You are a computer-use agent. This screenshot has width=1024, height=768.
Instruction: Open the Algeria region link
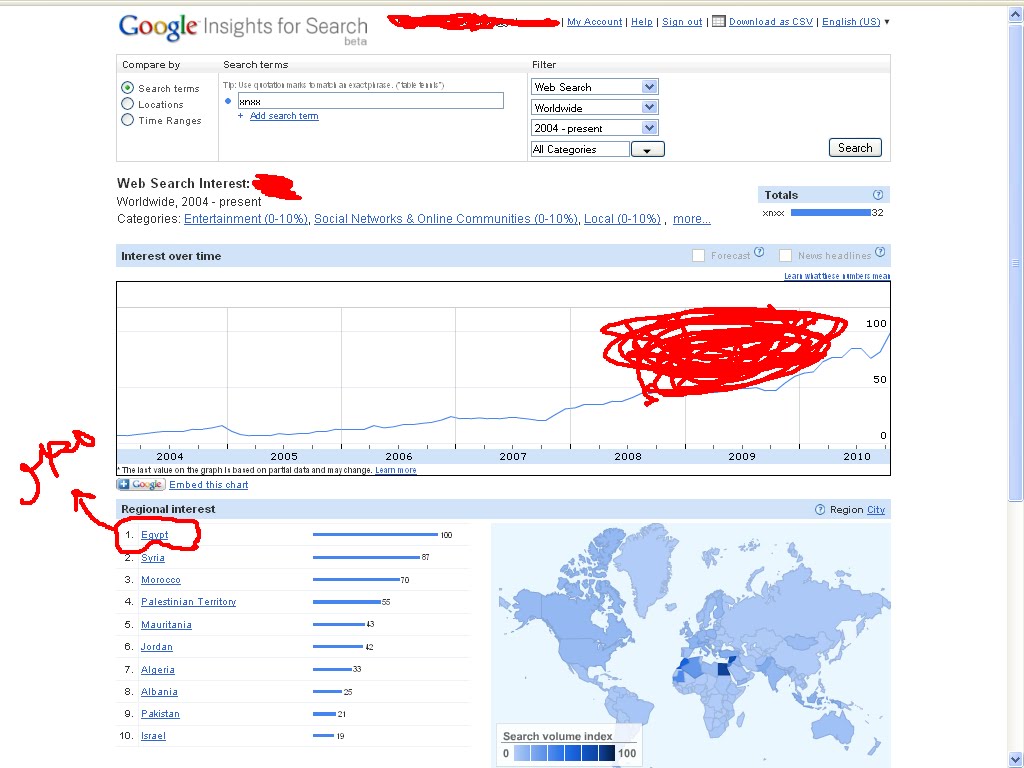pyautogui.click(x=158, y=670)
